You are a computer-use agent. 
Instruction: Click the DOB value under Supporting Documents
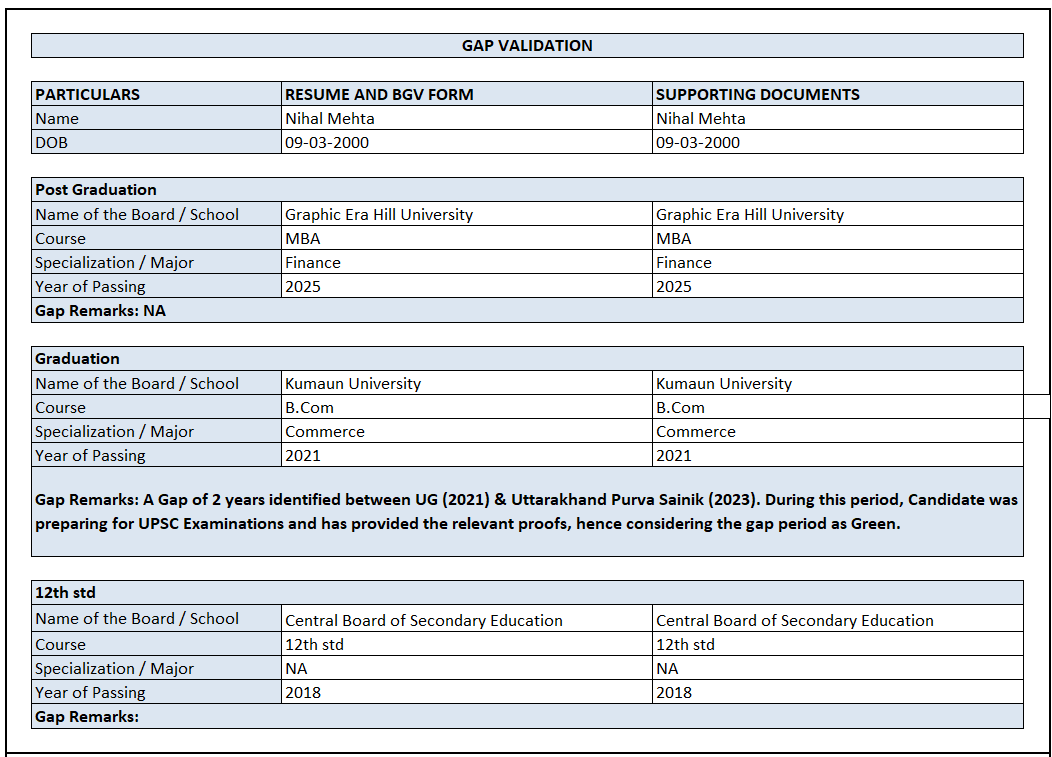pyautogui.click(x=698, y=142)
